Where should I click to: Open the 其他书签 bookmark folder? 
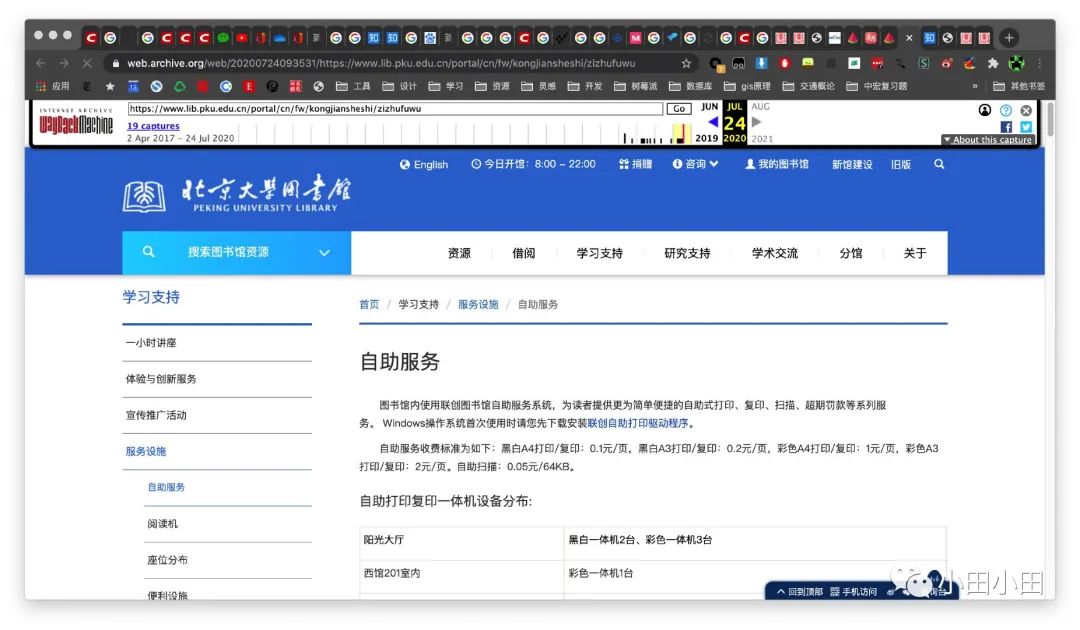1019,86
